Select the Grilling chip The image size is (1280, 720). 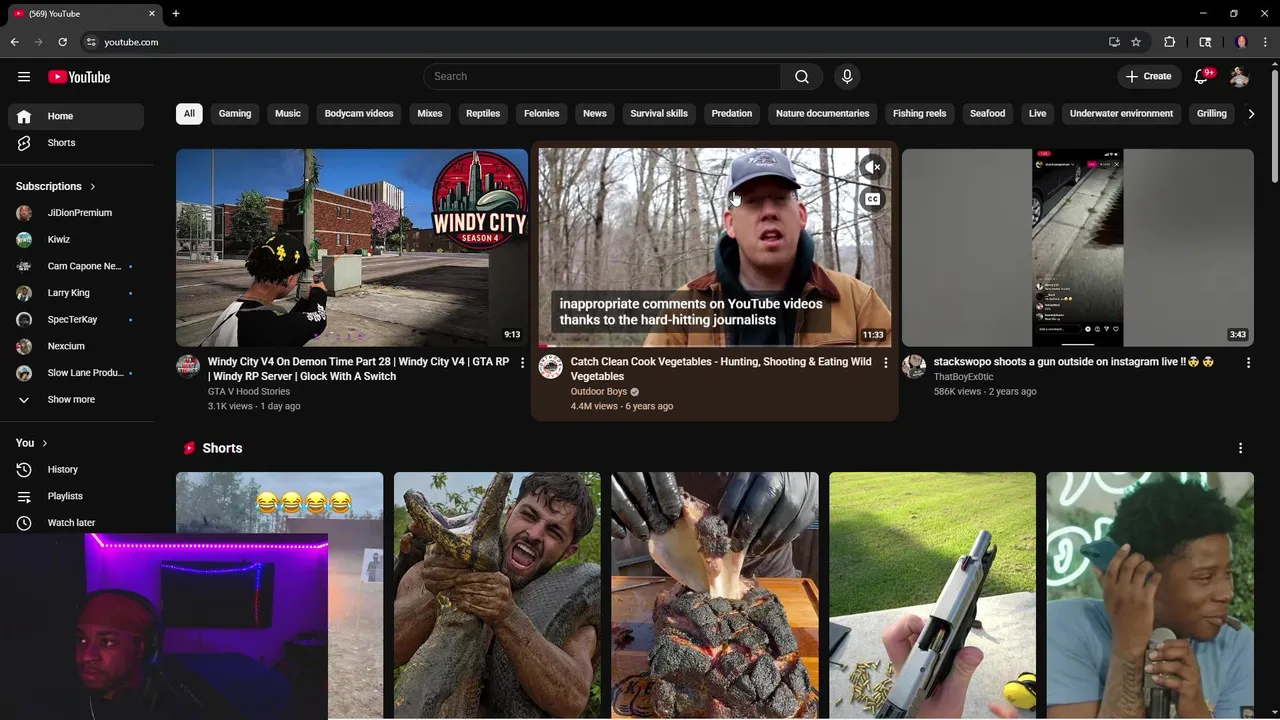[1211, 114]
